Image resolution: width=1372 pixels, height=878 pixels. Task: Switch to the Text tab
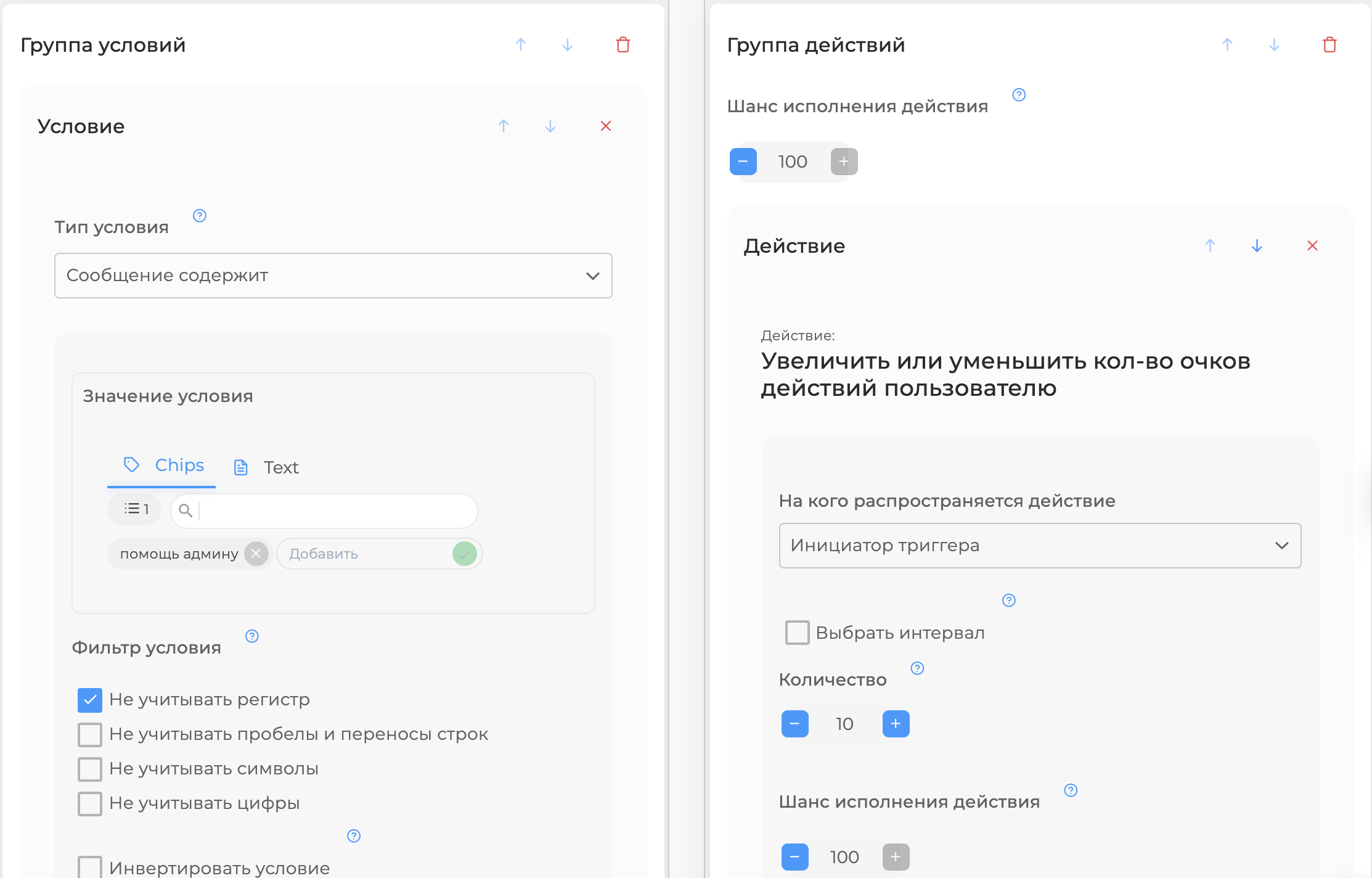tap(266, 467)
